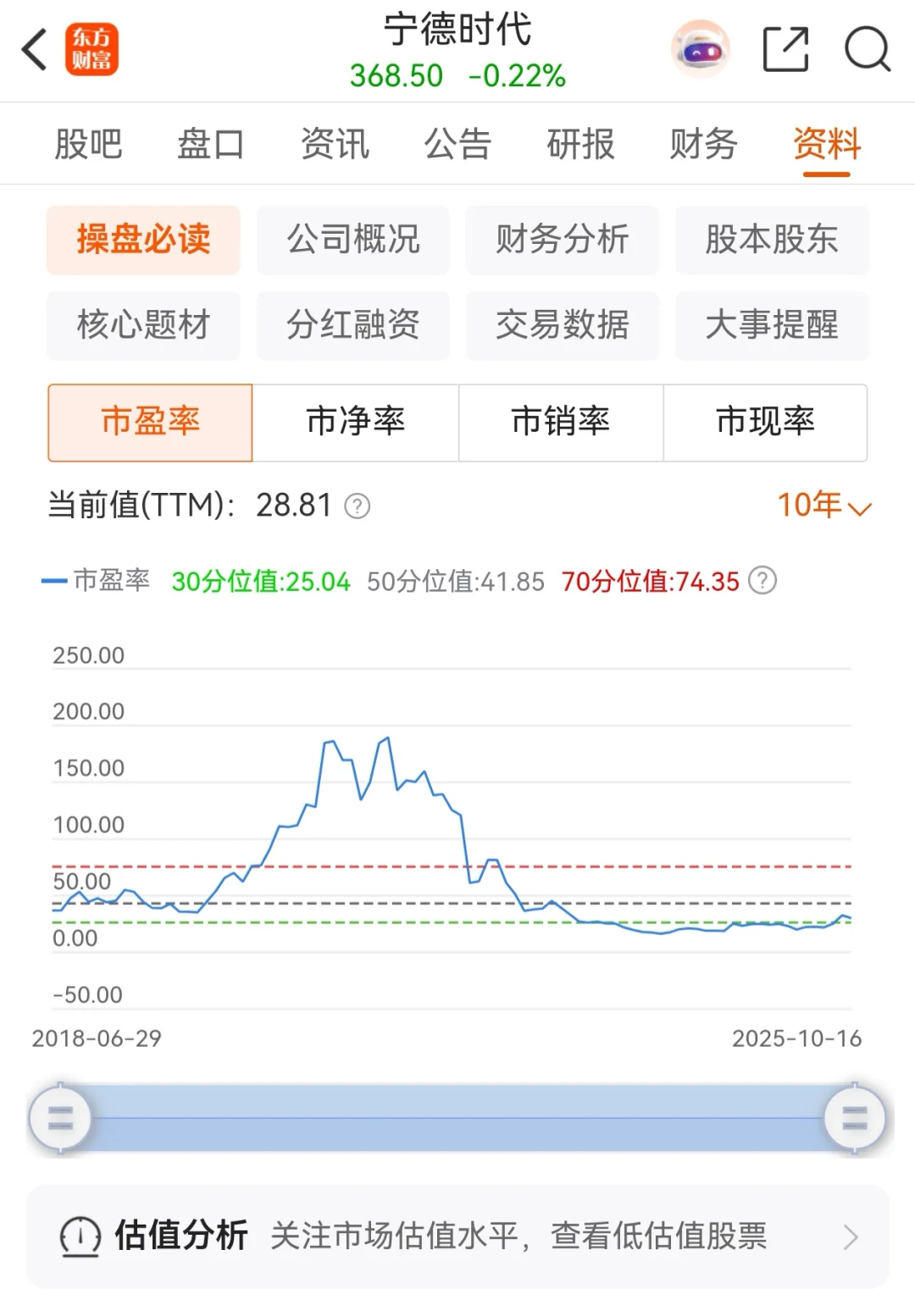Open the search magnifier icon
Image resolution: width=915 pixels, height=1316 pixels.
[868, 49]
